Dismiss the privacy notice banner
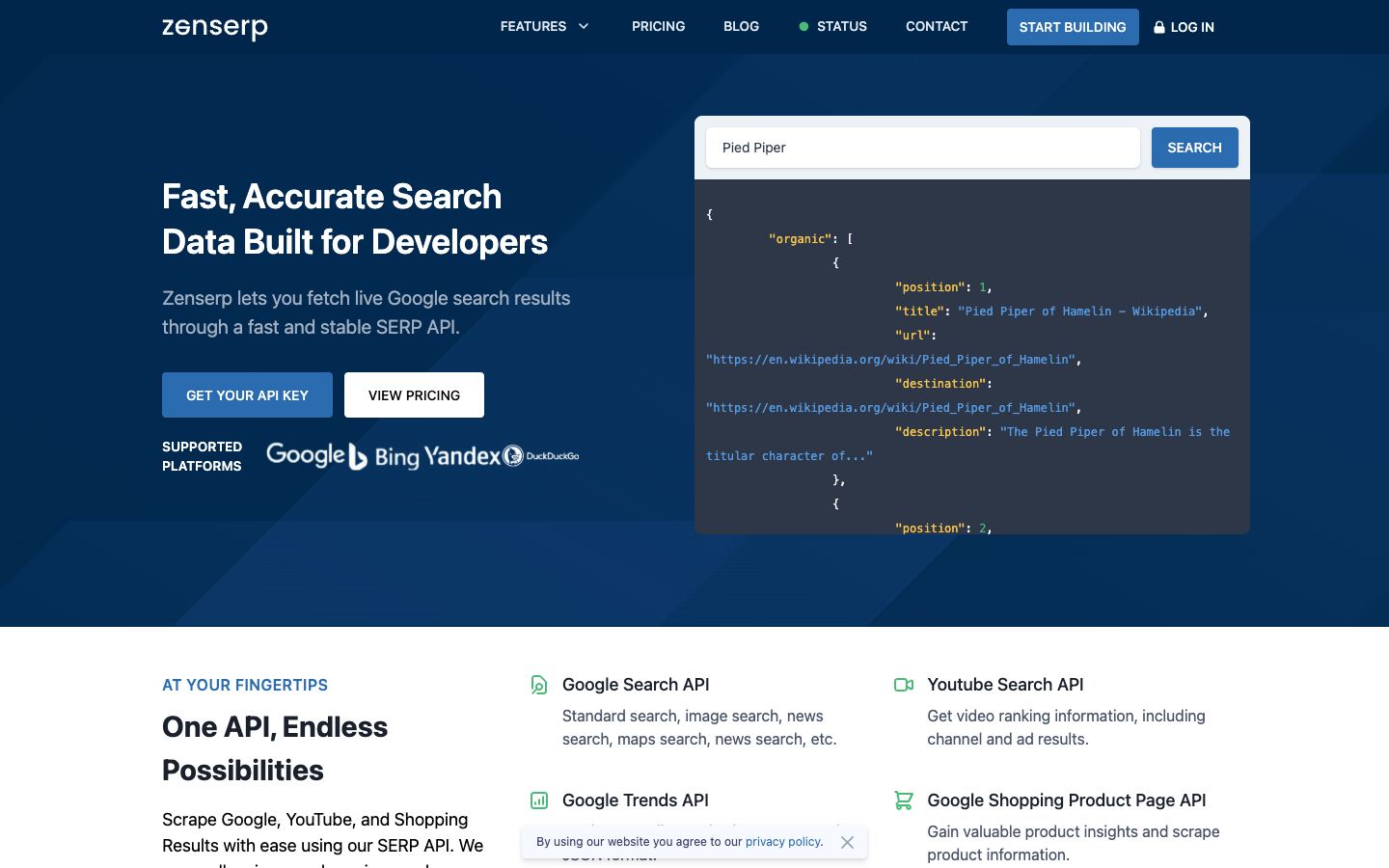The image size is (1389, 868). pyautogui.click(x=847, y=842)
